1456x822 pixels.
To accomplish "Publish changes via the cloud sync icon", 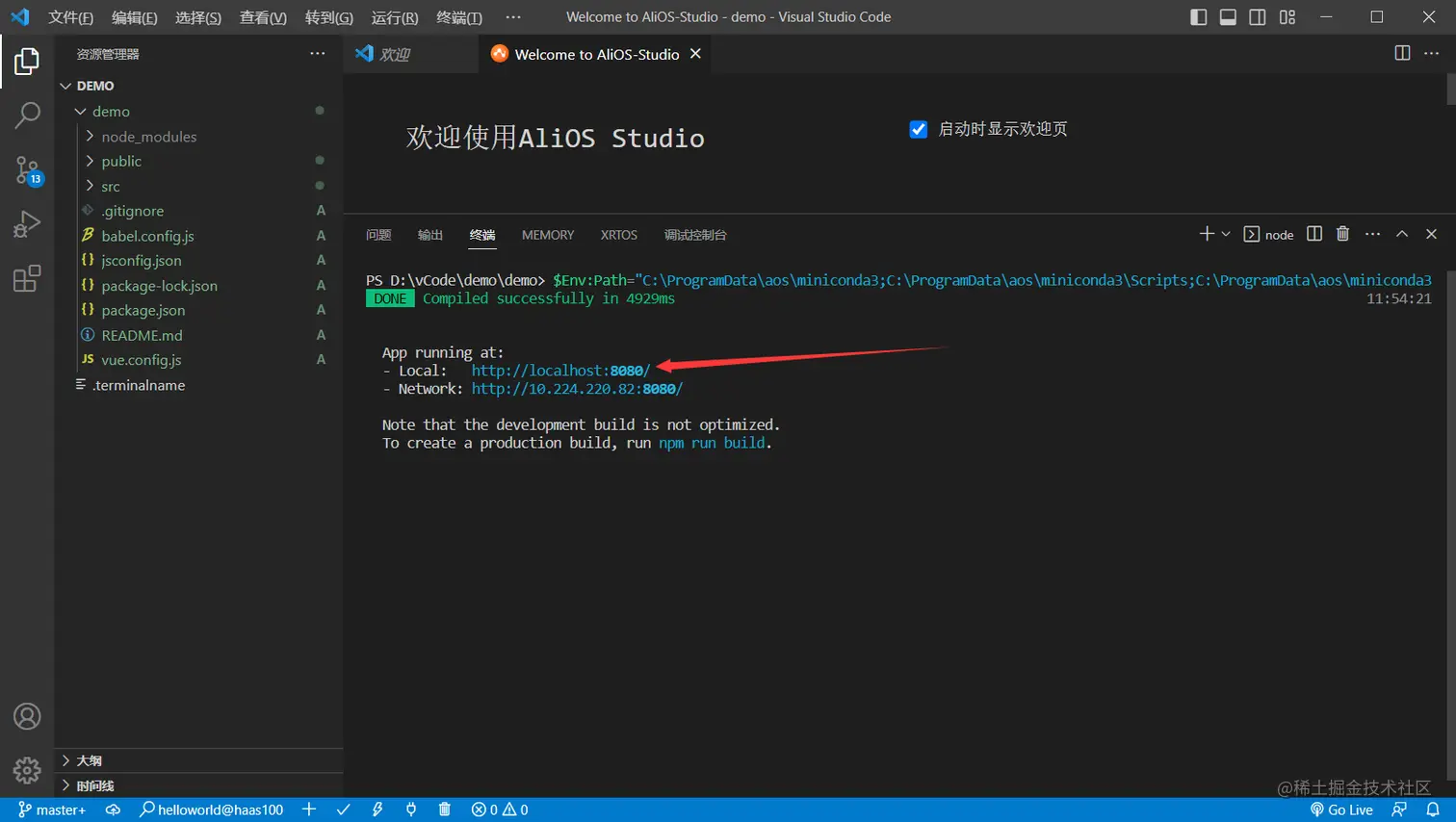I will click(113, 809).
